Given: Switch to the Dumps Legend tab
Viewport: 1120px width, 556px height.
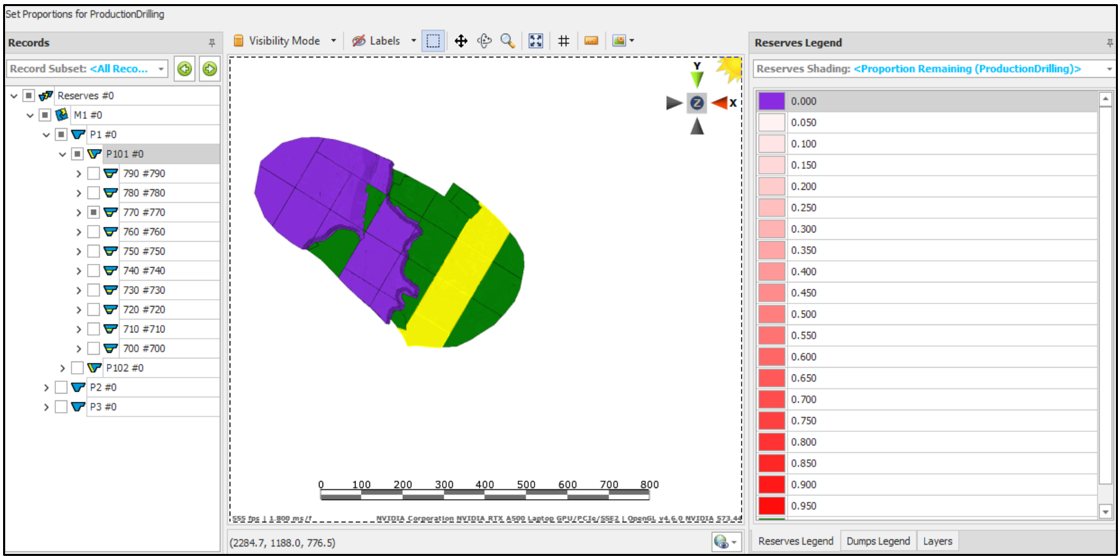Looking at the screenshot, I should coord(878,541).
